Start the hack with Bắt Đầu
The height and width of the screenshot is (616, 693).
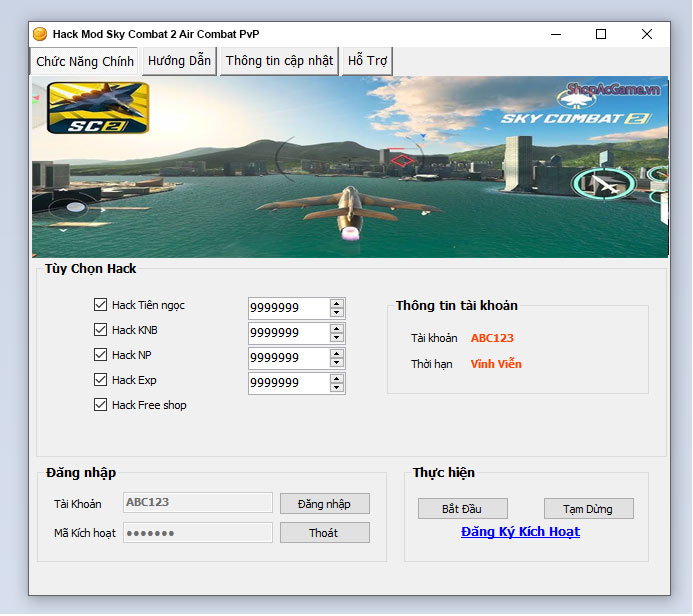click(463, 509)
